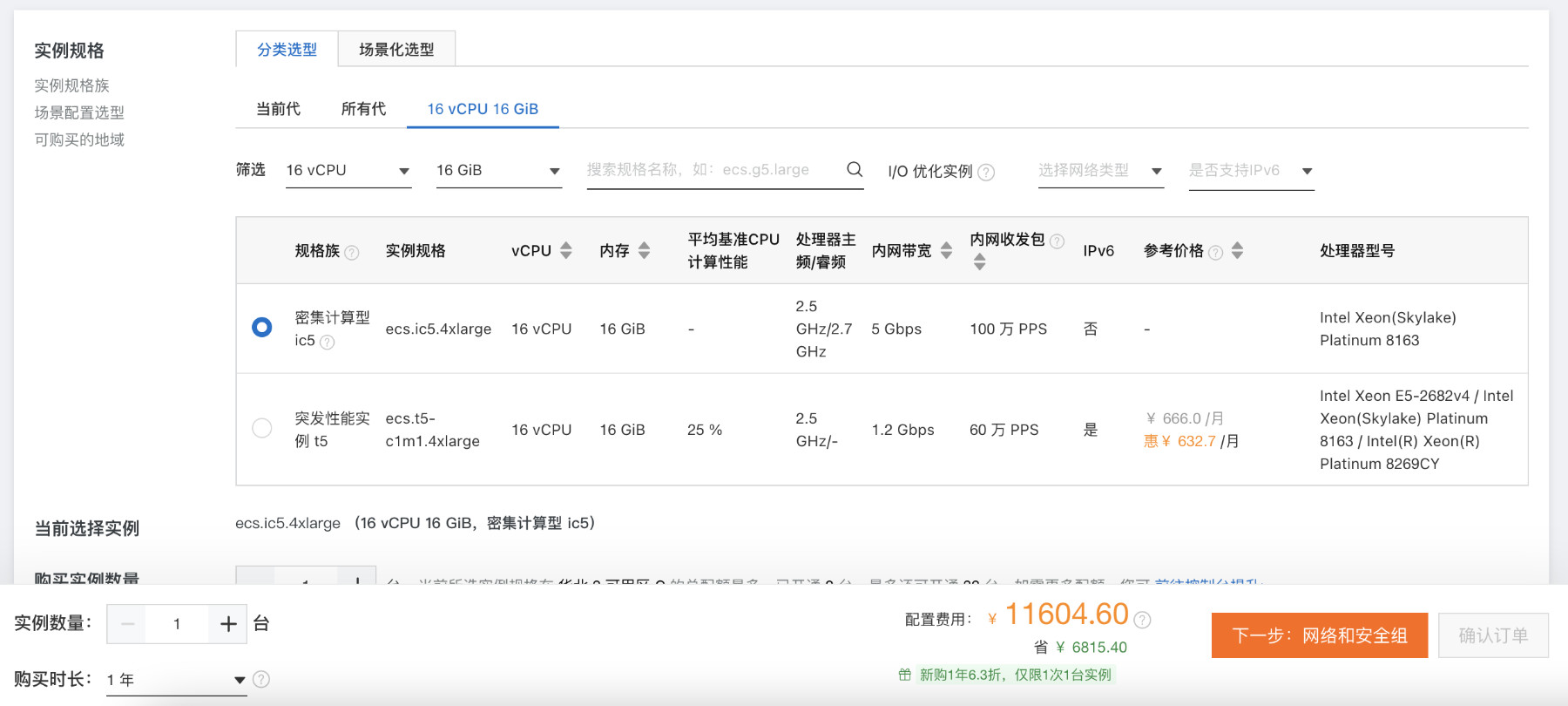Click the 25 % baseline CPU cell
Image resolution: width=1568 pixels, height=706 pixels.
705,430
